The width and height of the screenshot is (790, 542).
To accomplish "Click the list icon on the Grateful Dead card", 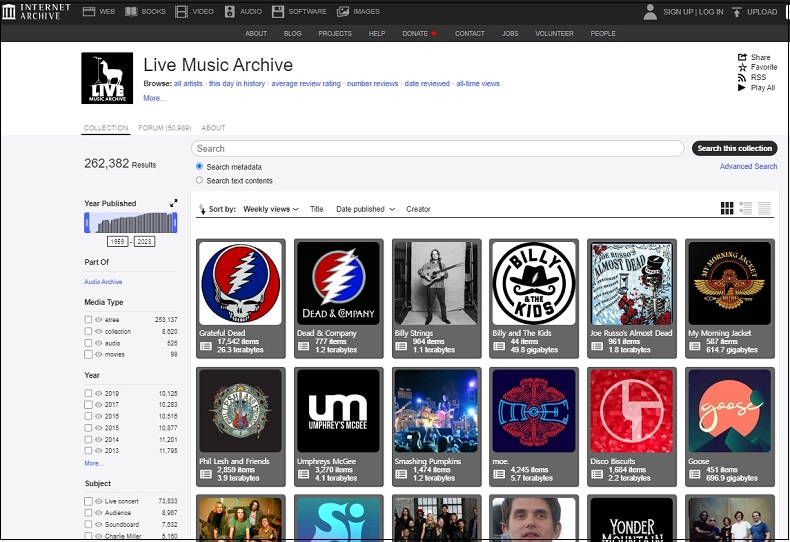I will tap(206, 346).
